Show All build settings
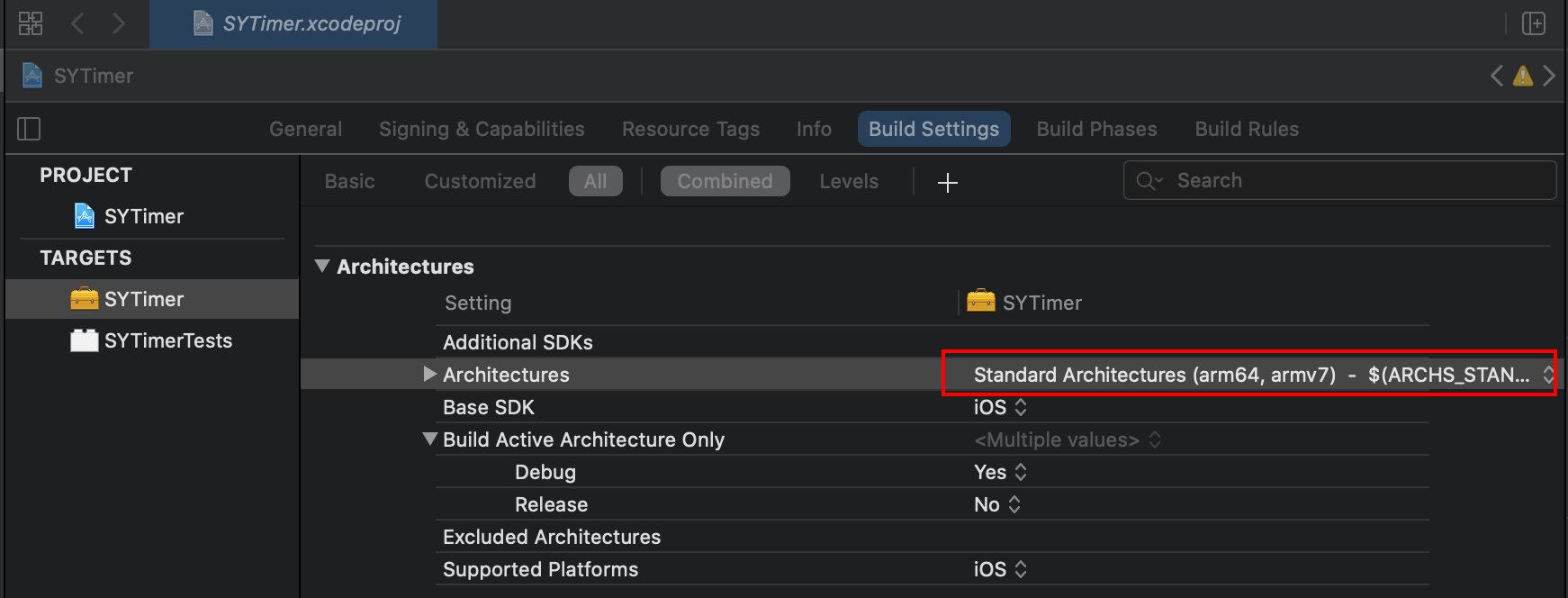Viewport: 1568px width, 598px height. pos(595,181)
